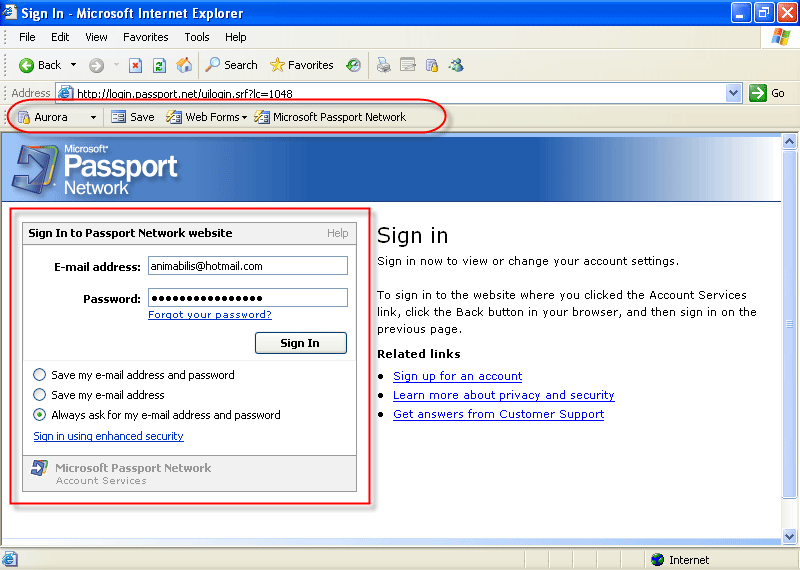Open the View menu
Image resolution: width=800 pixels, height=570 pixels.
tap(96, 37)
